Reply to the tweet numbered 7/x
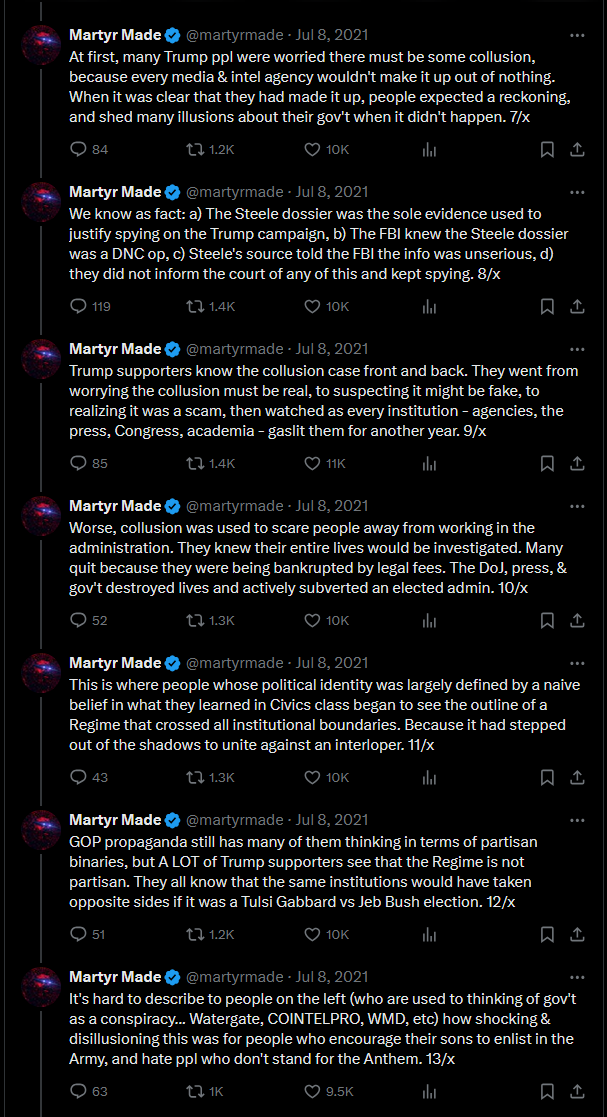This screenshot has width=607, height=1117. [78, 150]
